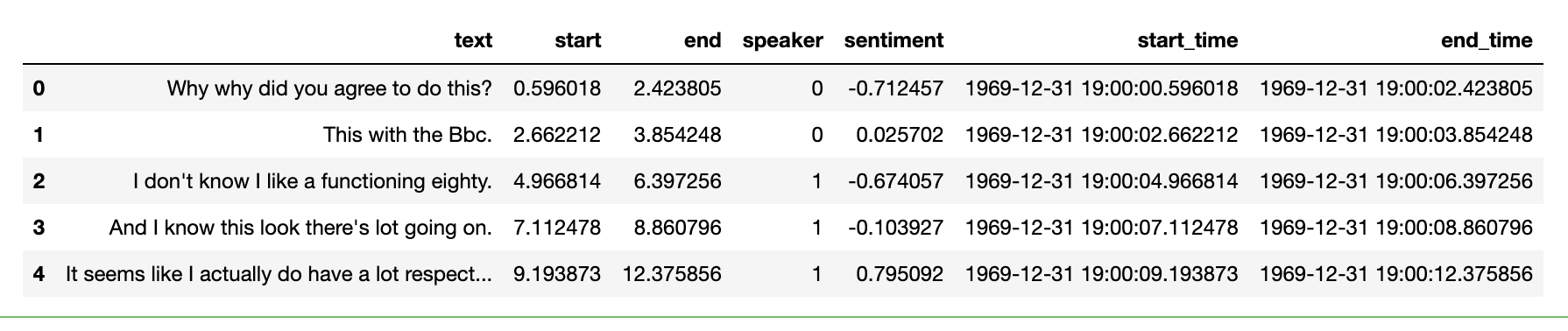Viewport: 1568px width, 331px height.
Task: Select the 'text' column header
Action: point(473,40)
